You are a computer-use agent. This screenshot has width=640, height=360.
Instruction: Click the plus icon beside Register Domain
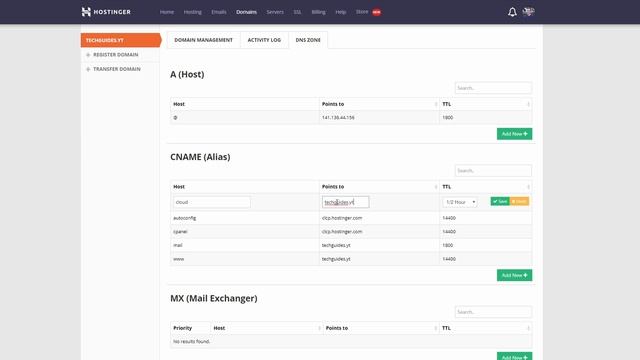click(88, 55)
